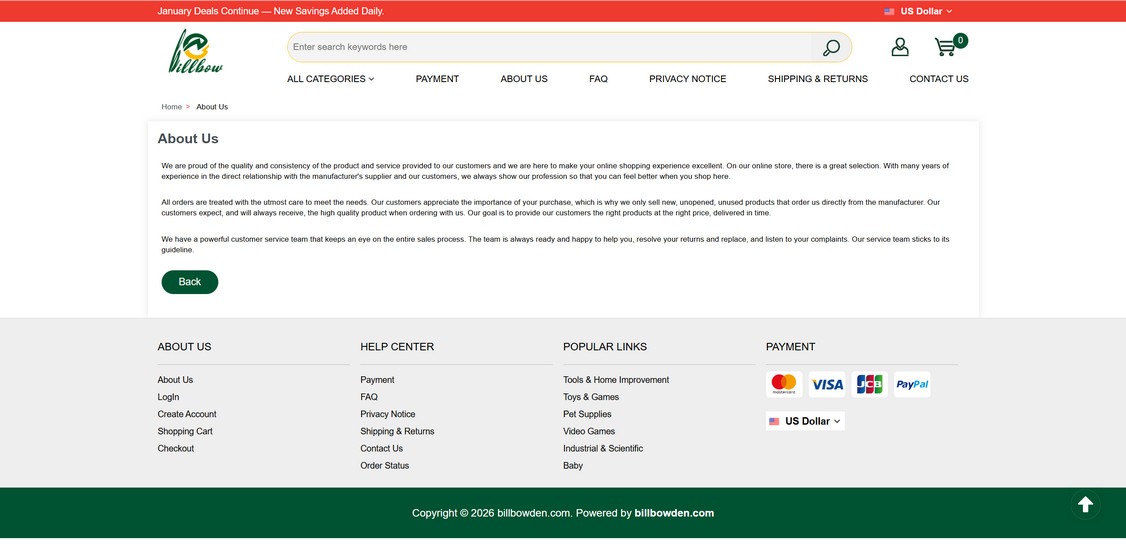This screenshot has height=545, width=1126.
Task: Click the About Us breadcrumb text
Action: pyautogui.click(x=212, y=107)
